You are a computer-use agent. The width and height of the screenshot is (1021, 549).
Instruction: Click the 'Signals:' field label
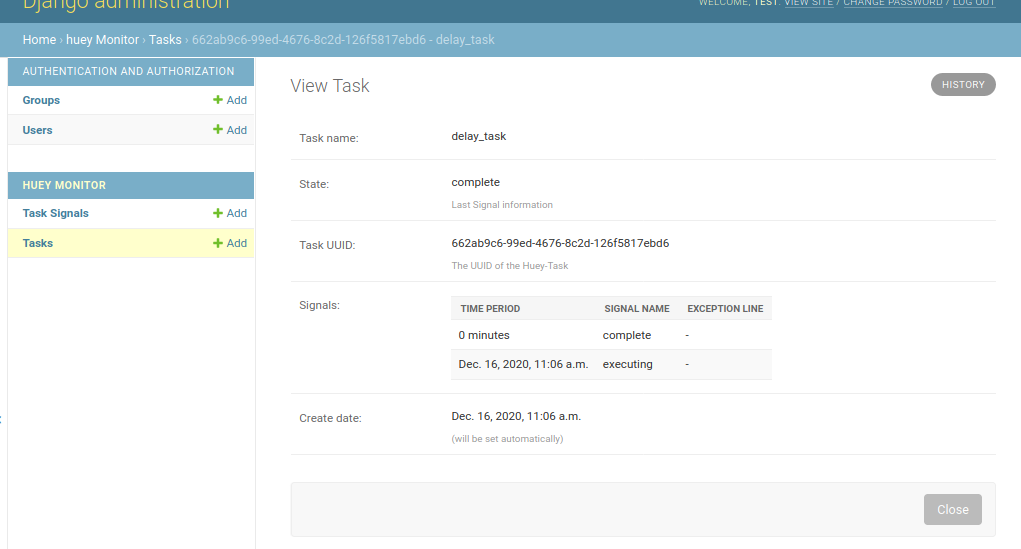click(319, 305)
